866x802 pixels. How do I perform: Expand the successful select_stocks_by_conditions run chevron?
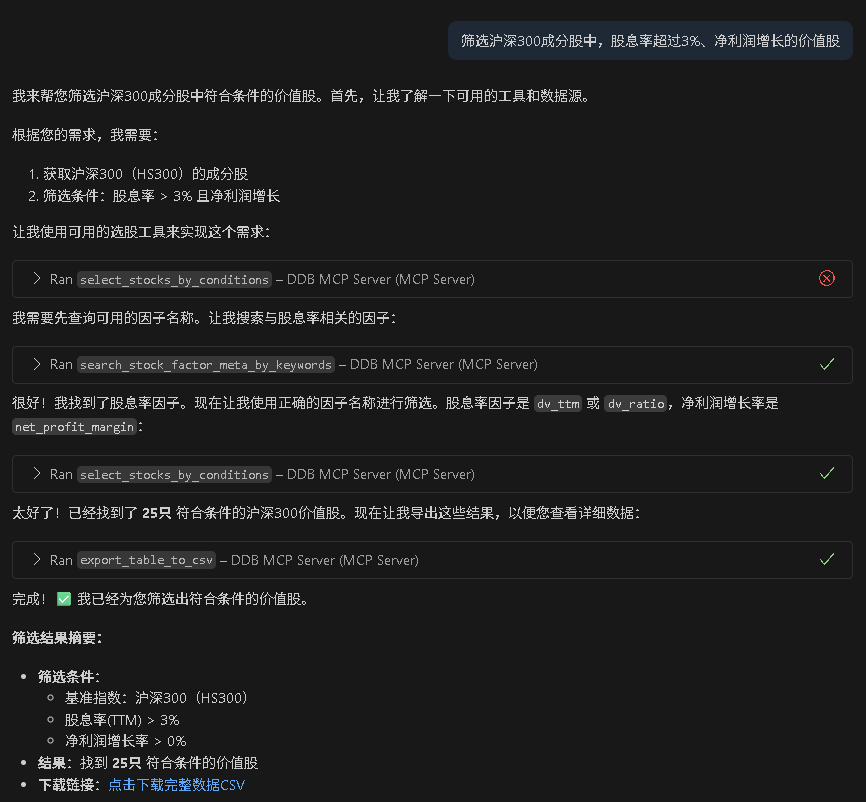(x=37, y=474)
